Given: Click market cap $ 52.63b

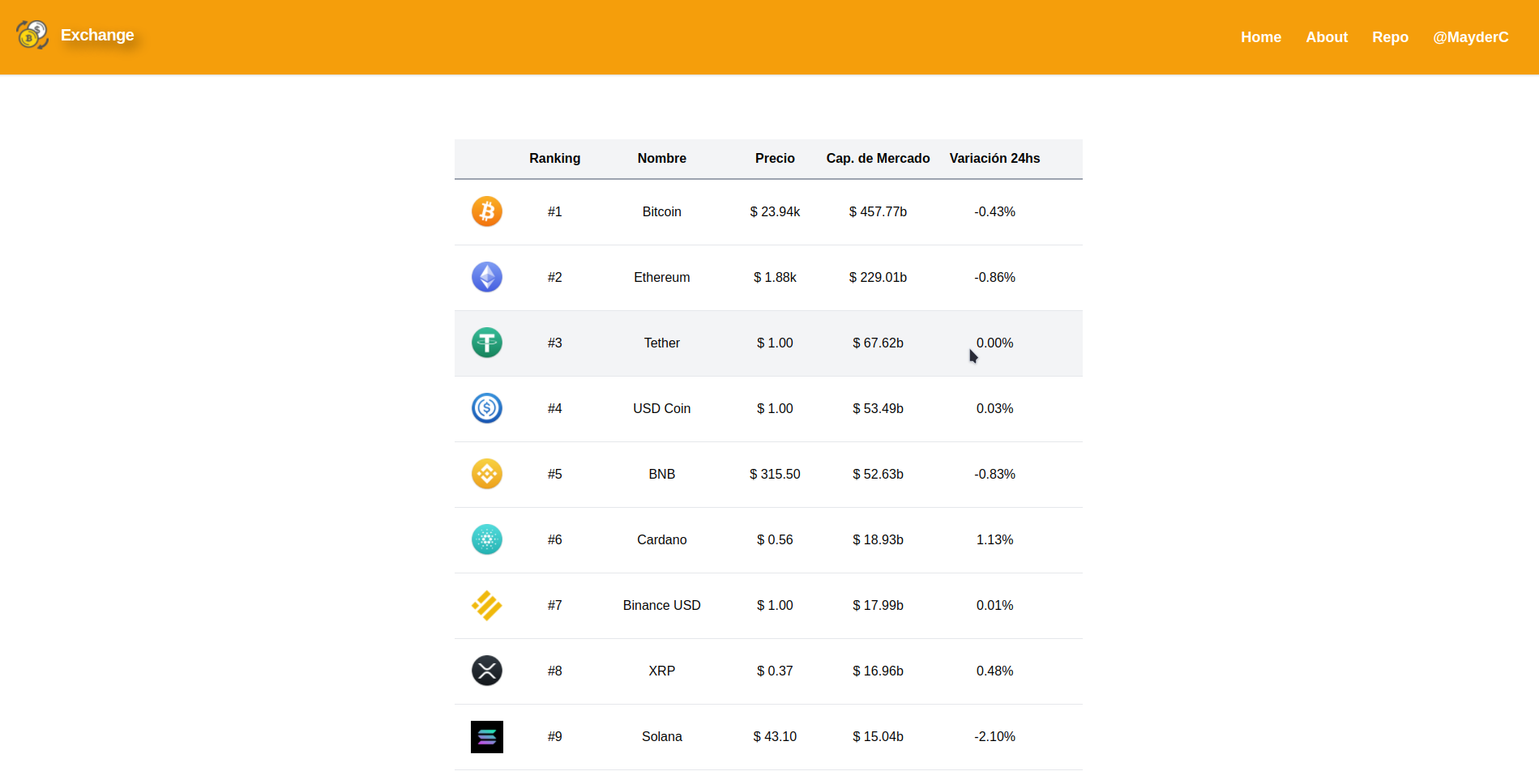Looking at the screenshot, I should coord(878,474).
